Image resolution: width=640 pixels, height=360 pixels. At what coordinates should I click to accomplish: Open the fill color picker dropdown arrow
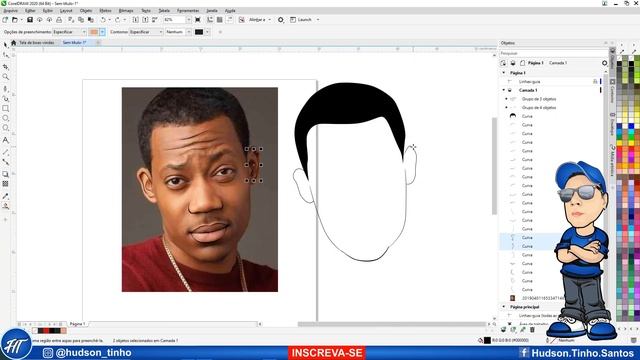point(102,32)
